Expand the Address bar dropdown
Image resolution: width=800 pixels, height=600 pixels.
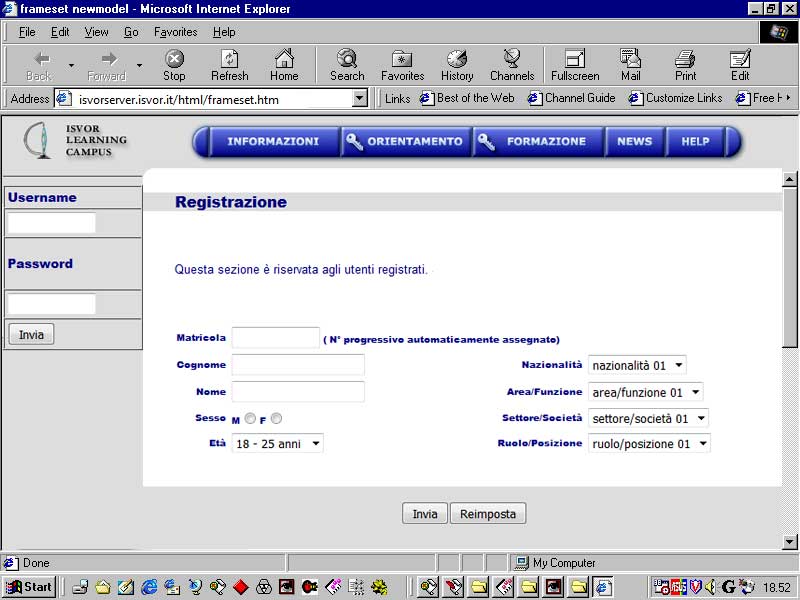[359, 98]
